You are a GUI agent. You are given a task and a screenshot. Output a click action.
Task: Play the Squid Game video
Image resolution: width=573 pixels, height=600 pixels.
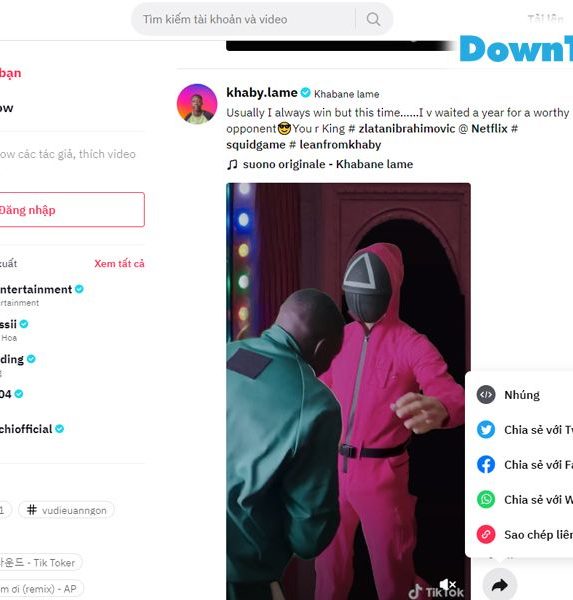[348, 391]
